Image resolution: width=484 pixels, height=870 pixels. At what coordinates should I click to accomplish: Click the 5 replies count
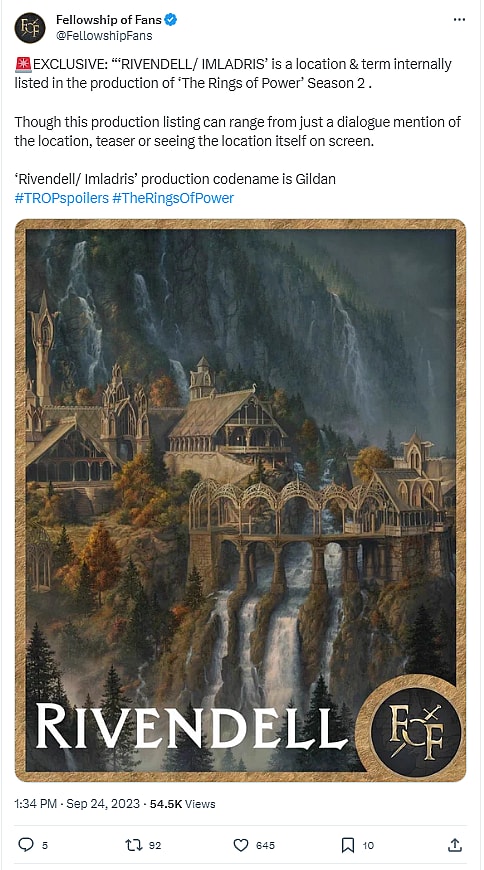coord(45,846)
